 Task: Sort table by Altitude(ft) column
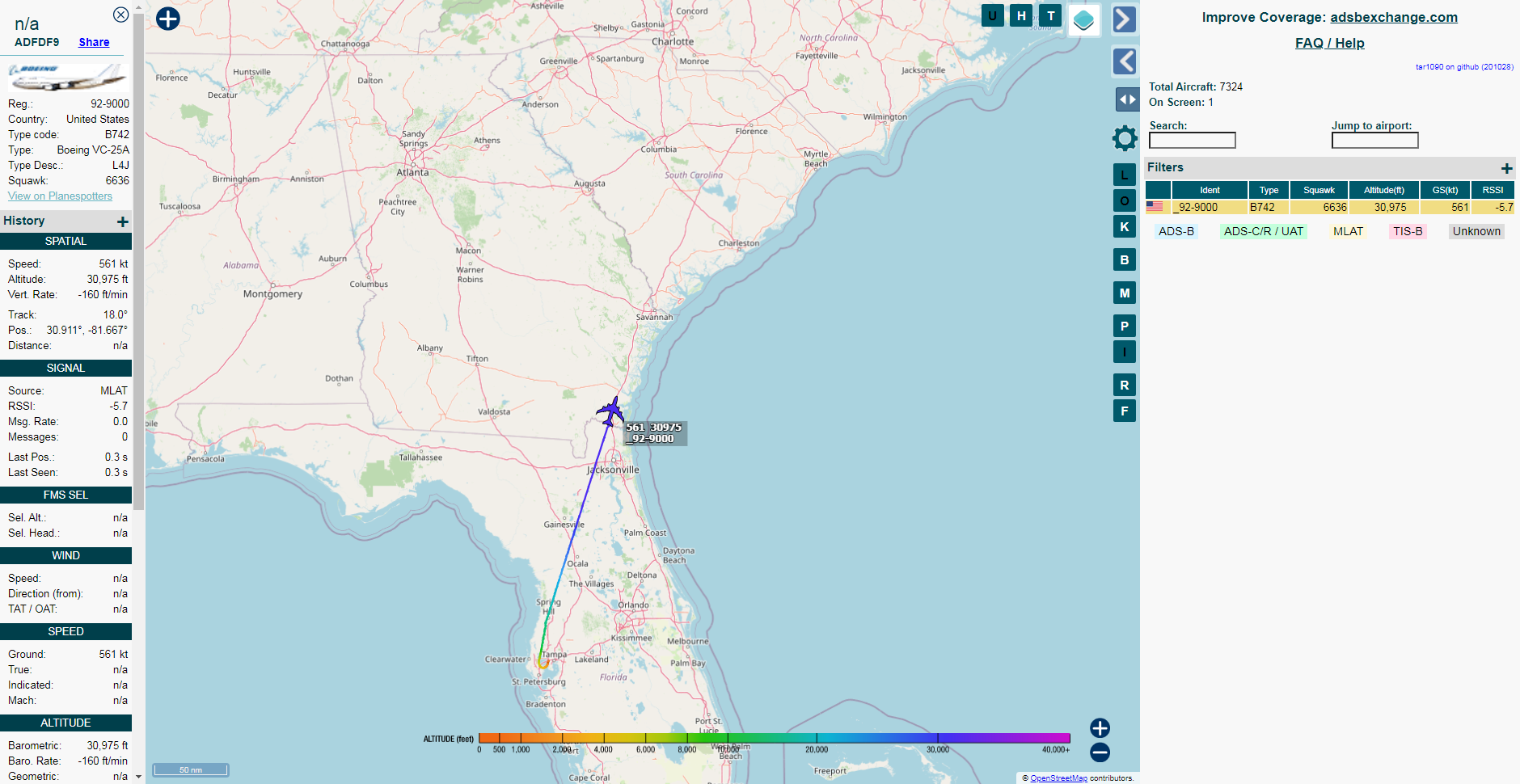(1383, 190)
